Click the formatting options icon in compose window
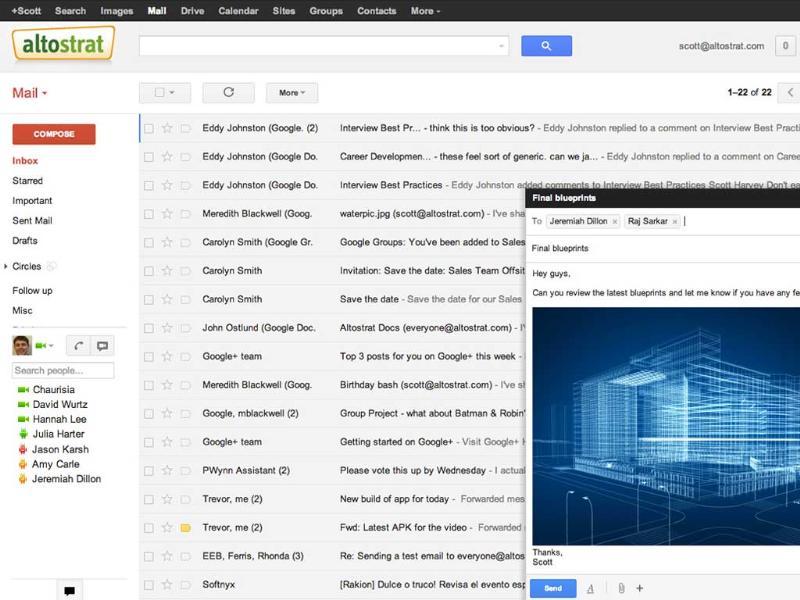This screenshot has height=600, width=800. click(x=590, y=589)
